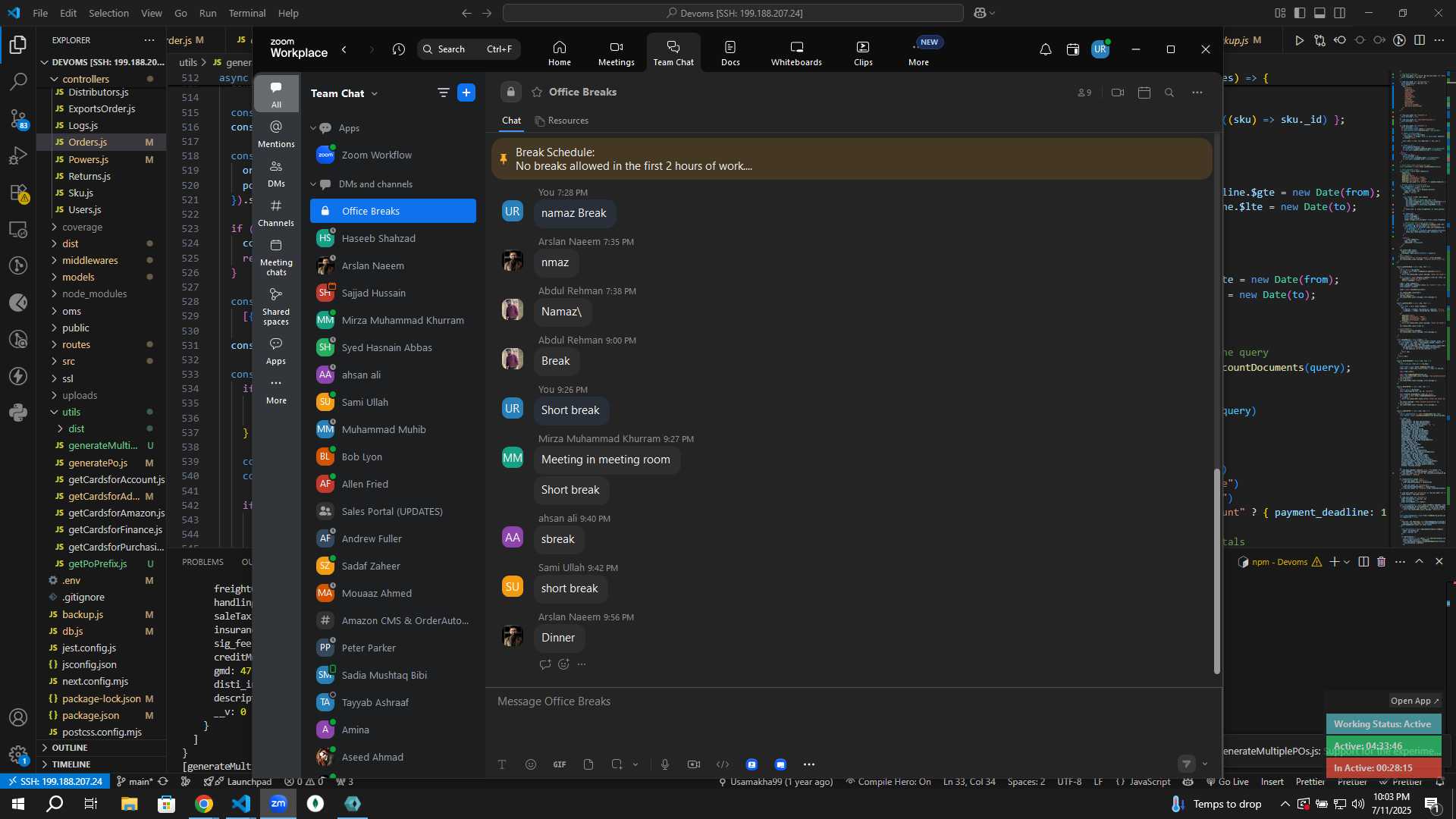Click the Zoom search box

[x=468, y=49]
